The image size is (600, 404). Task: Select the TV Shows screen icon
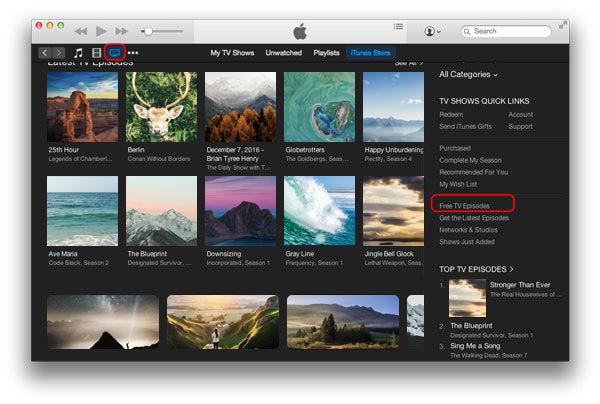click(114, 52)
